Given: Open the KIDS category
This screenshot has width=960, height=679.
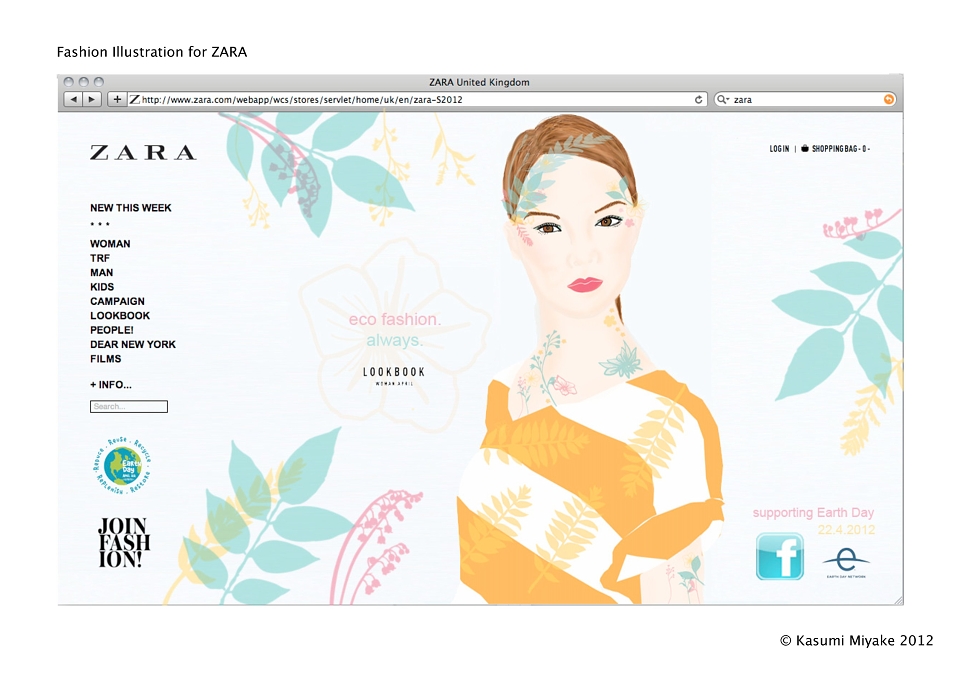Looking at the screenshot, I should click(x=102, y=287).
